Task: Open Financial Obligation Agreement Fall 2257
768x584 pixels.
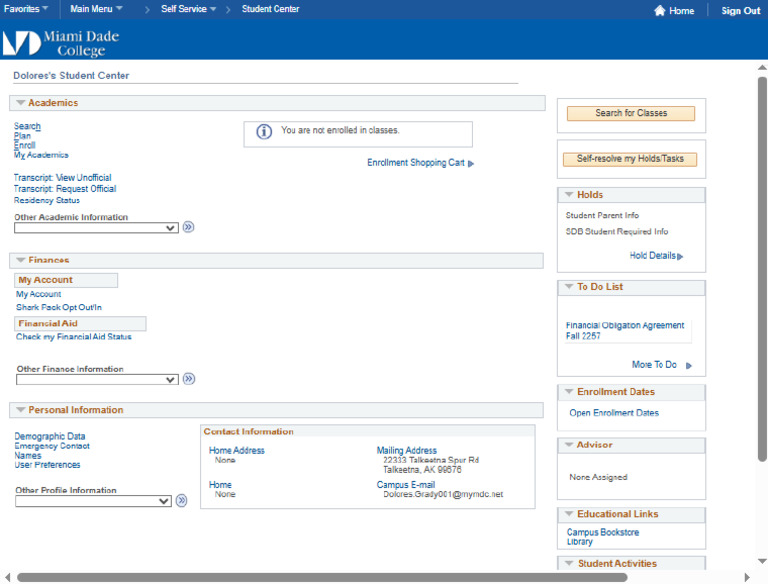Action: point(625,331)
